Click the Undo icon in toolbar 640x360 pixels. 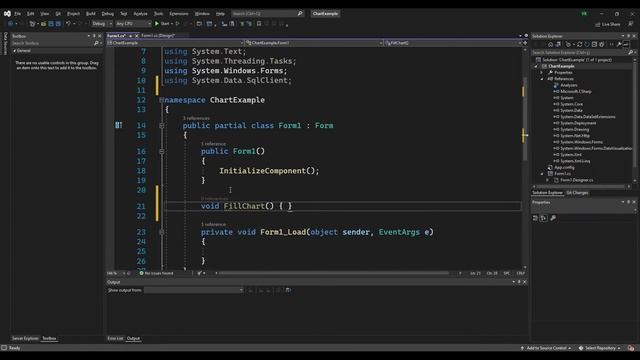68,24
